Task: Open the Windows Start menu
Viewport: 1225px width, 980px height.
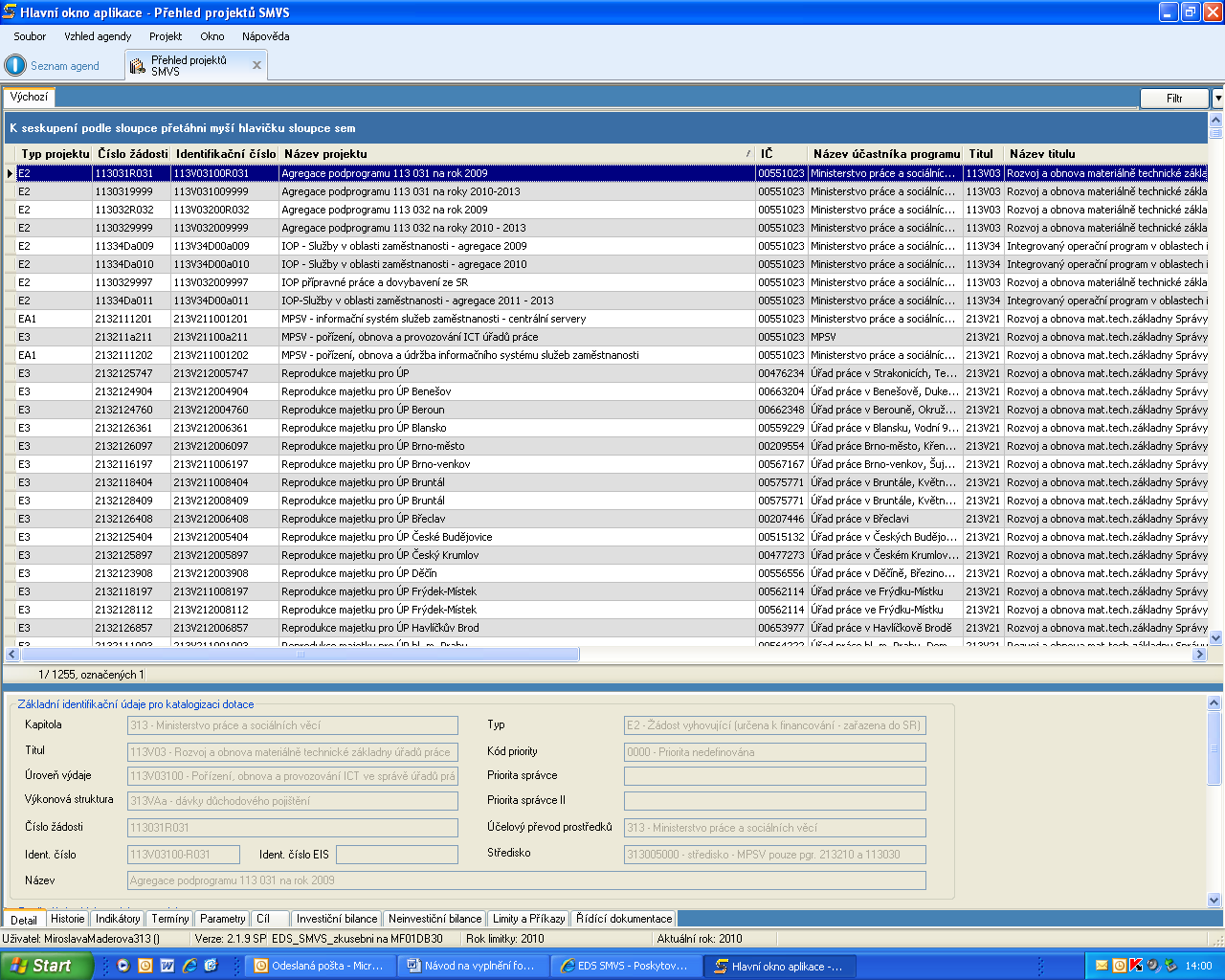Action: pos(47,966)
